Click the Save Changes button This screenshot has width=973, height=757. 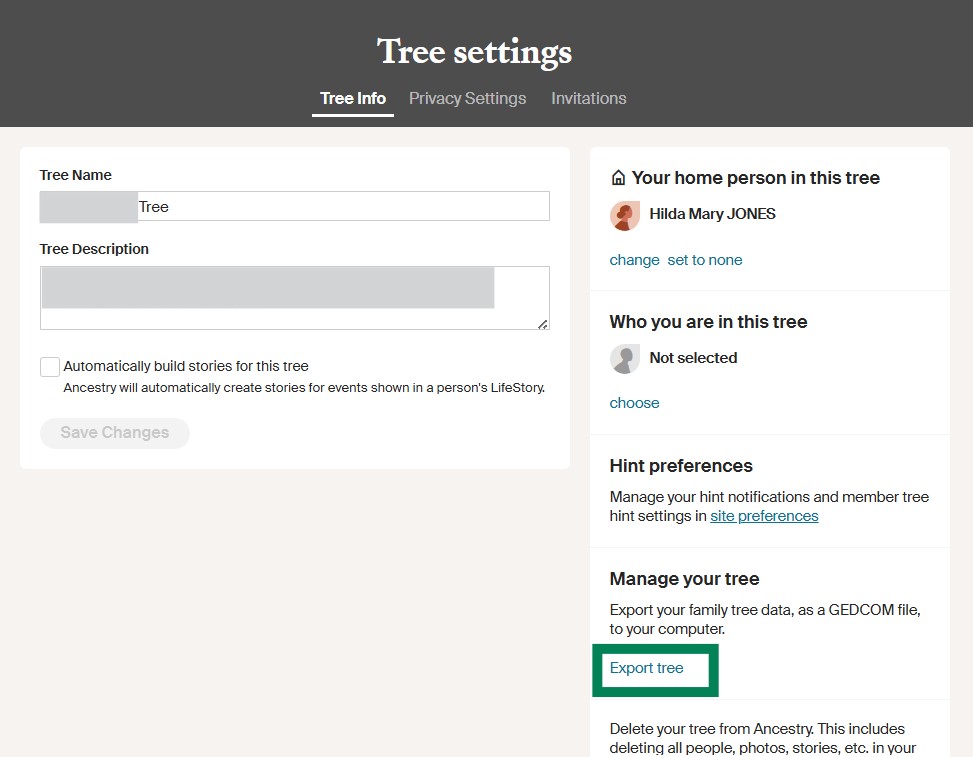tap(115, 433)
